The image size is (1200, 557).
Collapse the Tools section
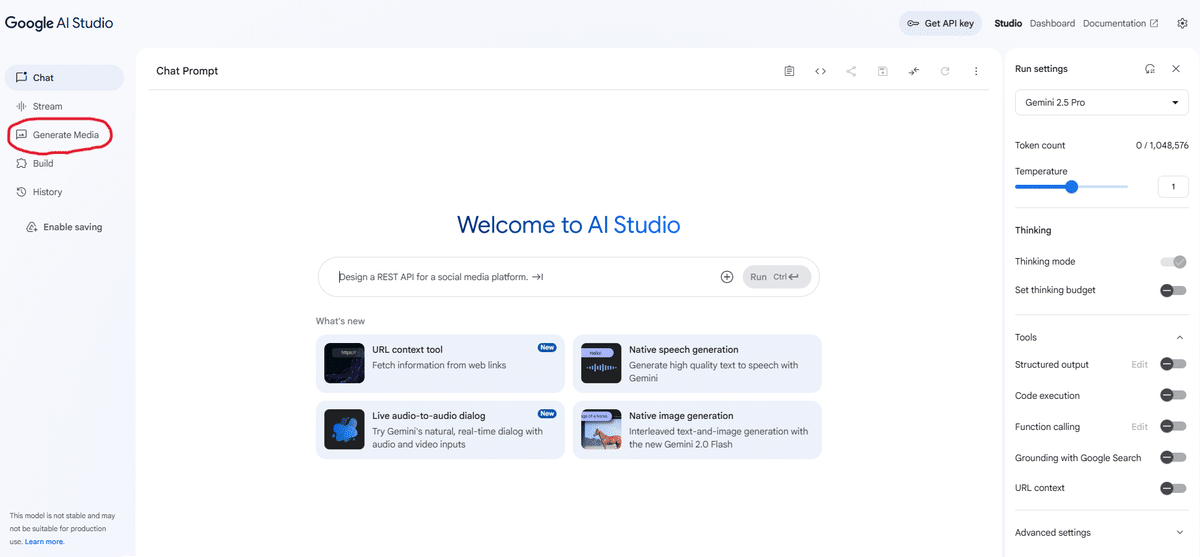coord(1180,338)
